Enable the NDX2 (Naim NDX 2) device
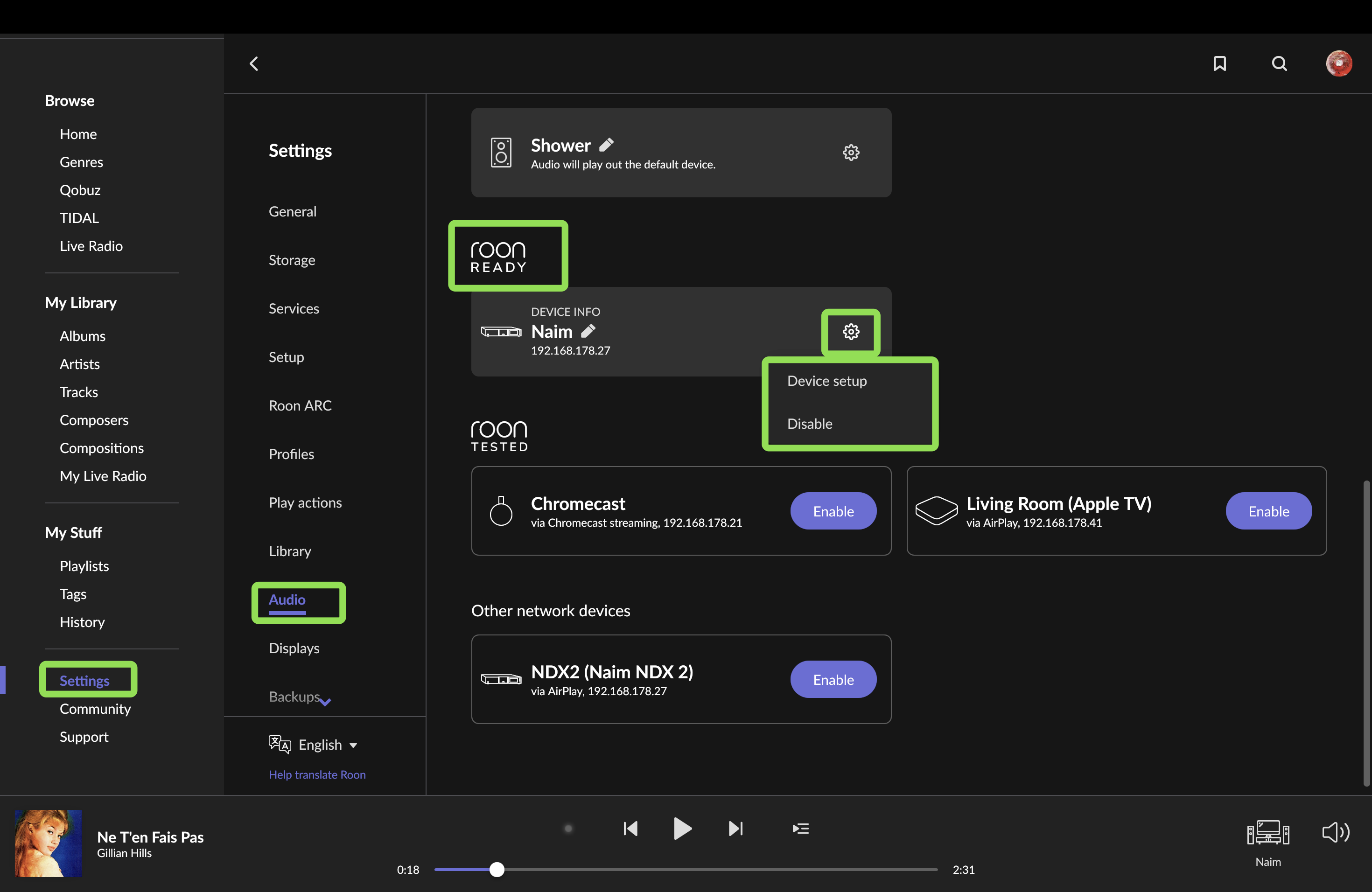Screen dimensions: 1372x892 click(x=833, y=679)
